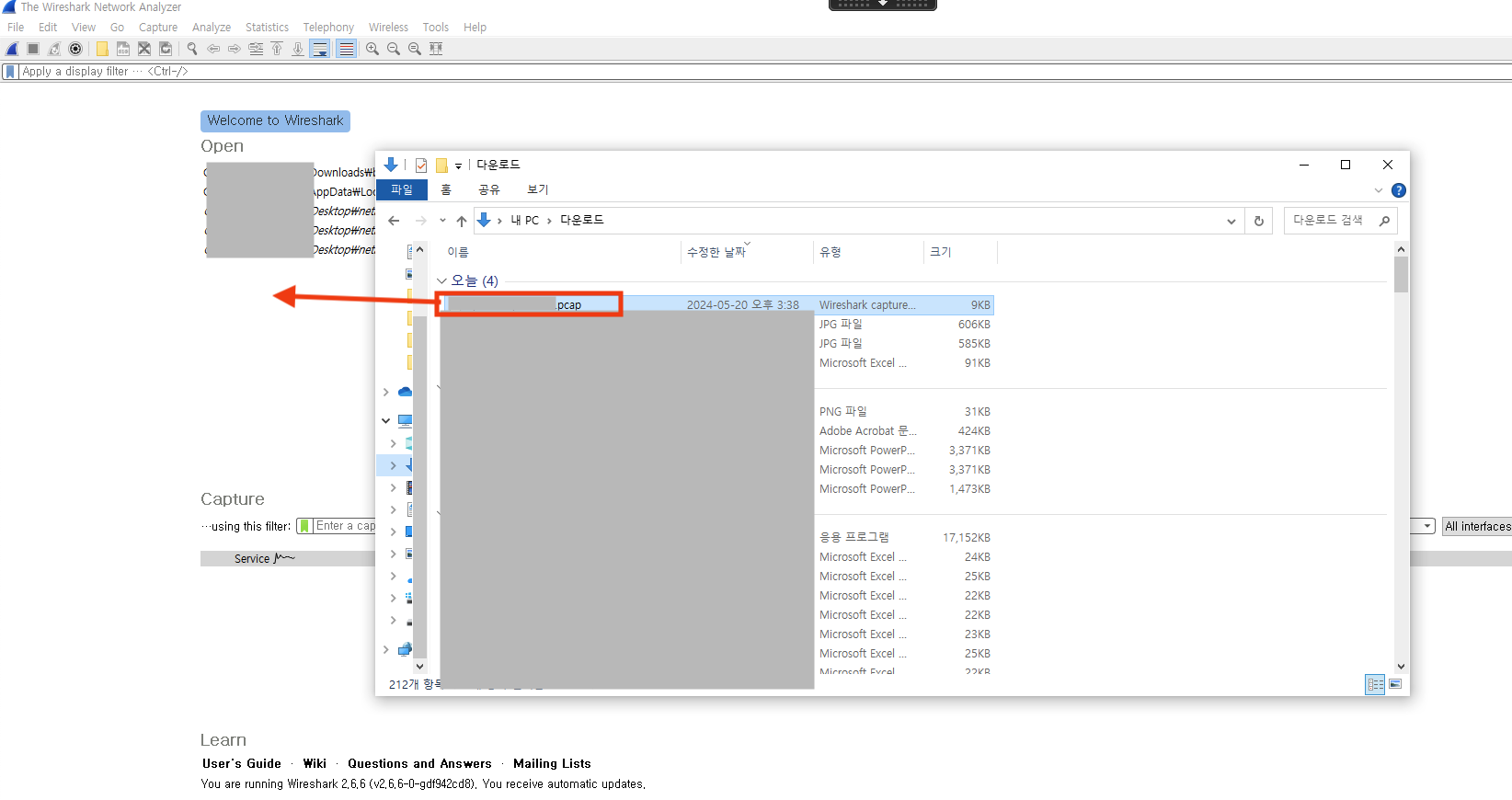The image size is (1512, 800).
Task: Toggle auto-scroll during live capture
Action: [x=320, y=49]
